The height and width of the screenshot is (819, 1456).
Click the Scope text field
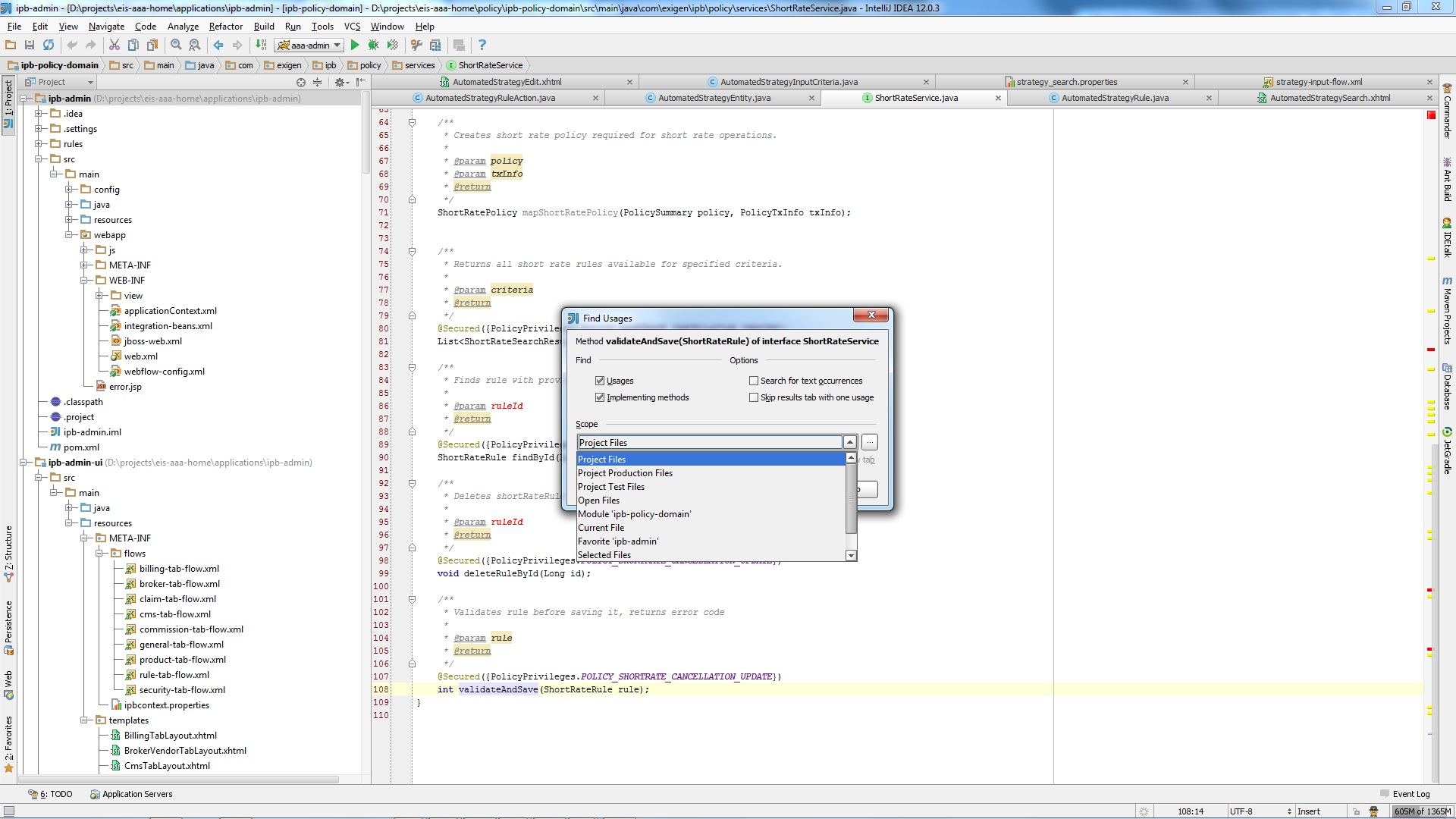tap(710, 443)
